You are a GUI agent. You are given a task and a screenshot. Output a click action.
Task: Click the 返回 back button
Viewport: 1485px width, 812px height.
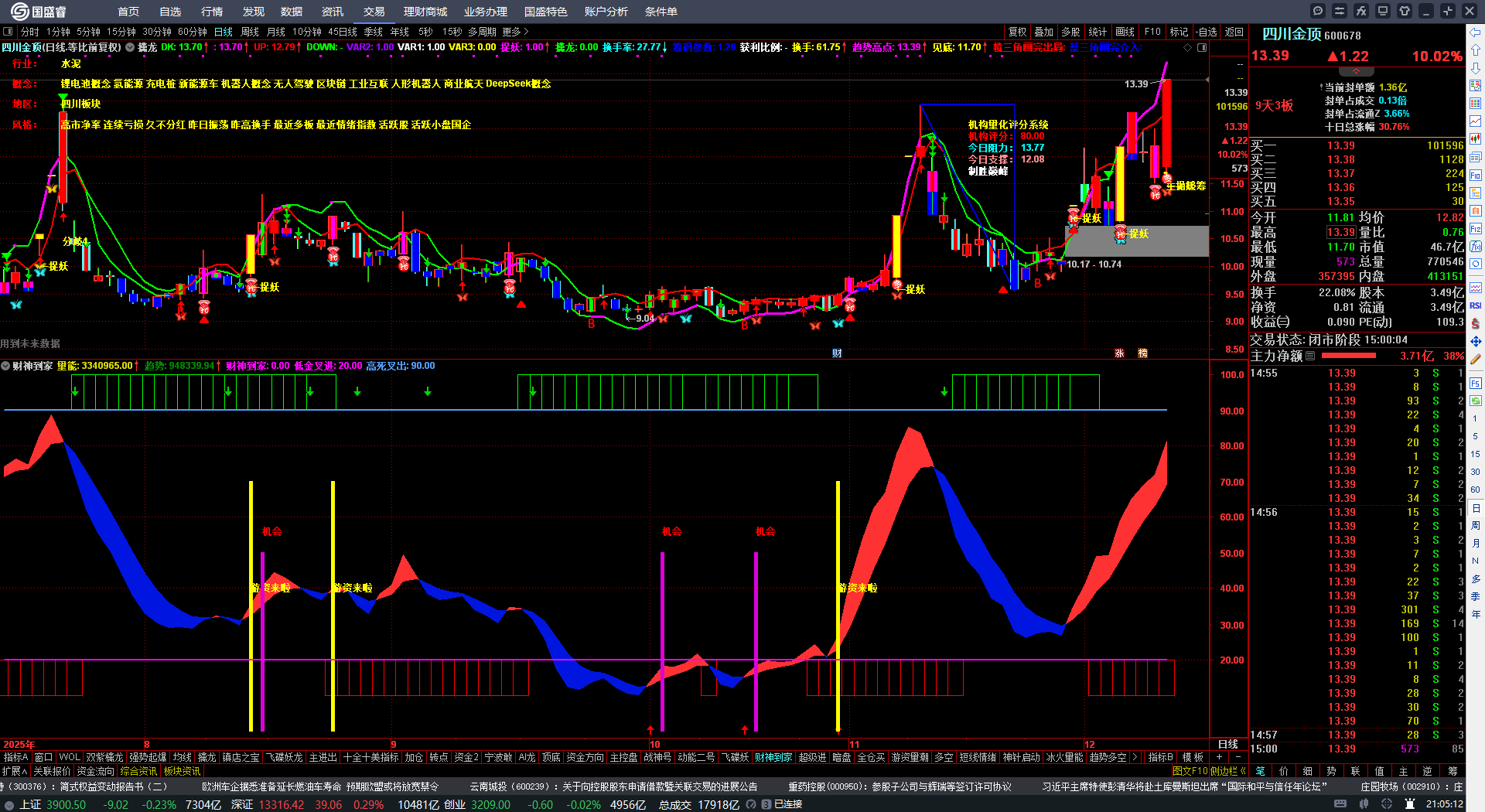1234,32
